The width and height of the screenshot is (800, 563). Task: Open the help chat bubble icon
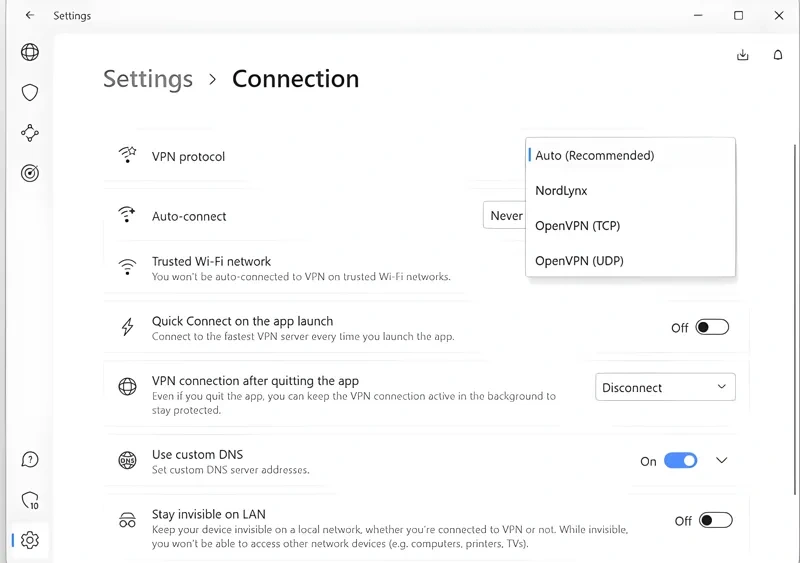(30, 459)
